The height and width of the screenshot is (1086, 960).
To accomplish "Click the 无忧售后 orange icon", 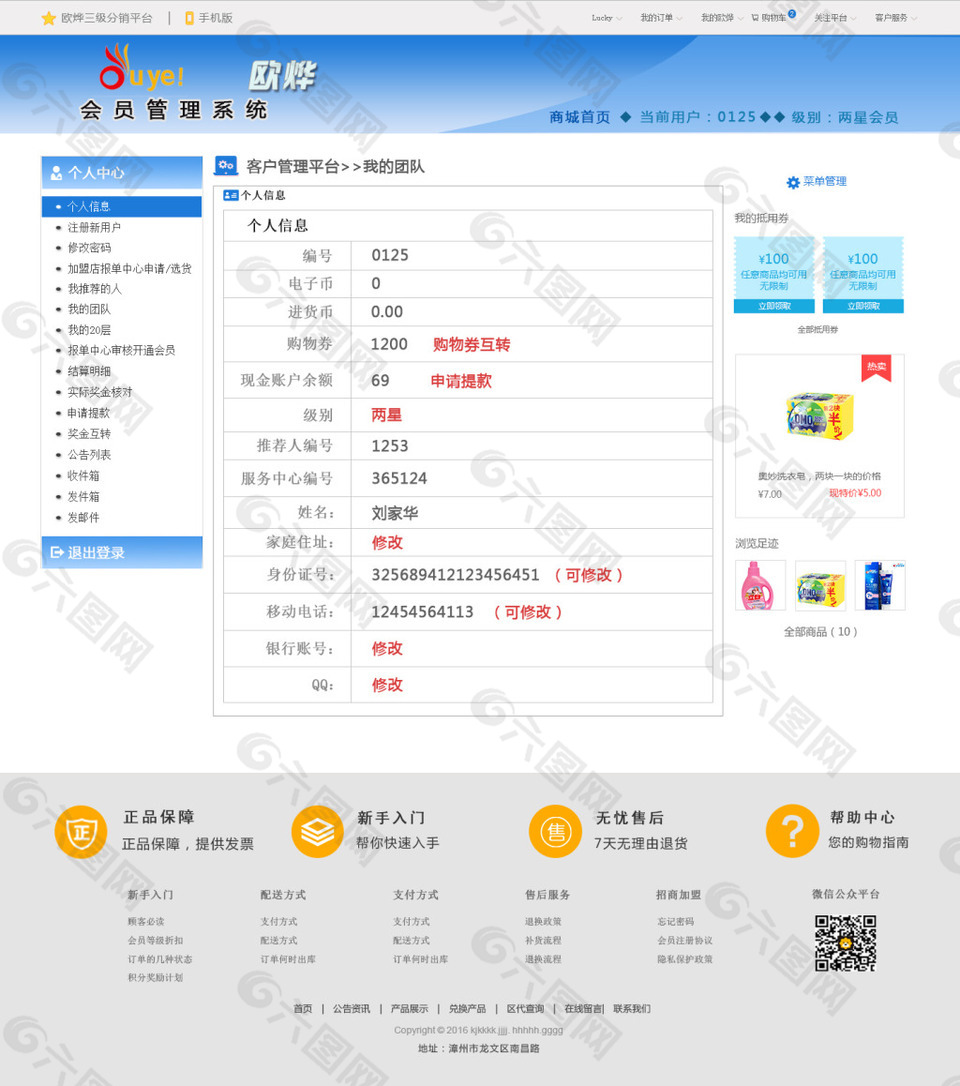I will pos(554,831).
